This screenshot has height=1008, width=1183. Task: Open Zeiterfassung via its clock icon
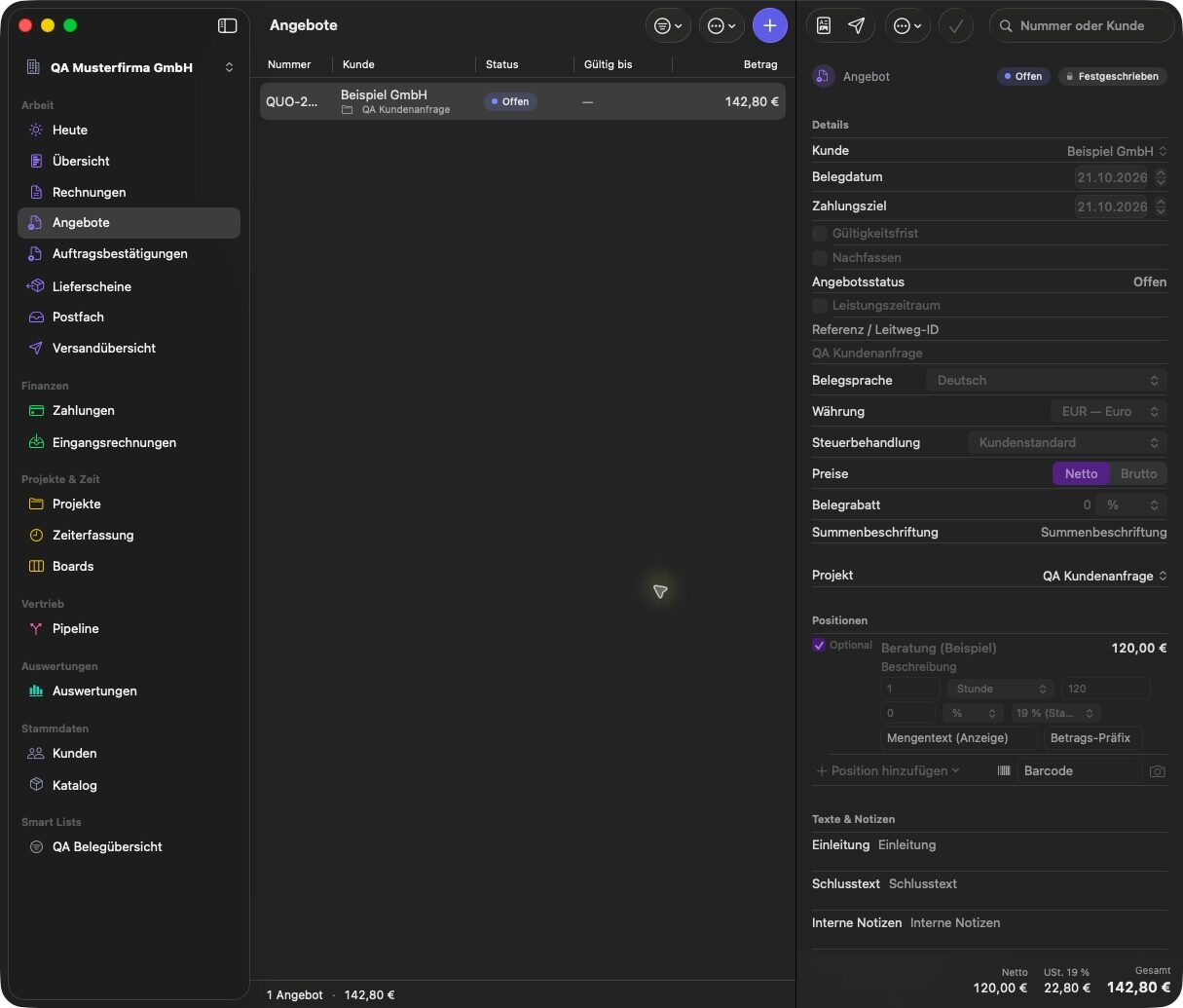click(36, 535)
